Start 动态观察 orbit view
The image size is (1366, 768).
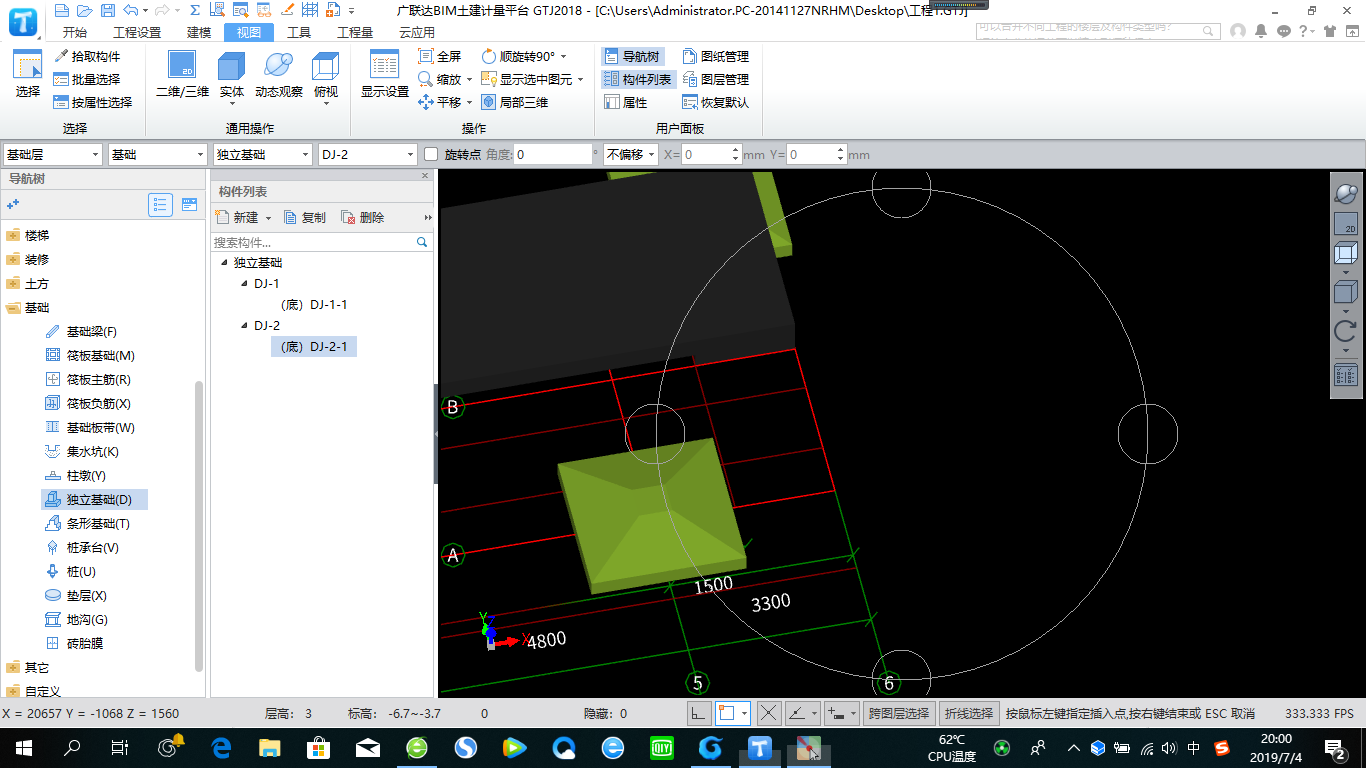[x=279, y=75]
